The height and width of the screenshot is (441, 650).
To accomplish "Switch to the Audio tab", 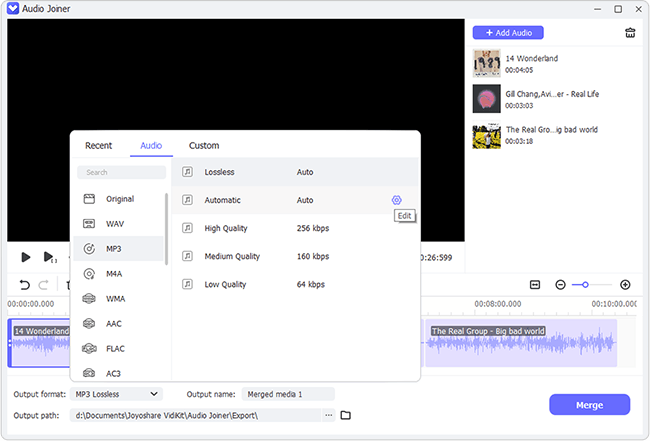I will (151, 145).
